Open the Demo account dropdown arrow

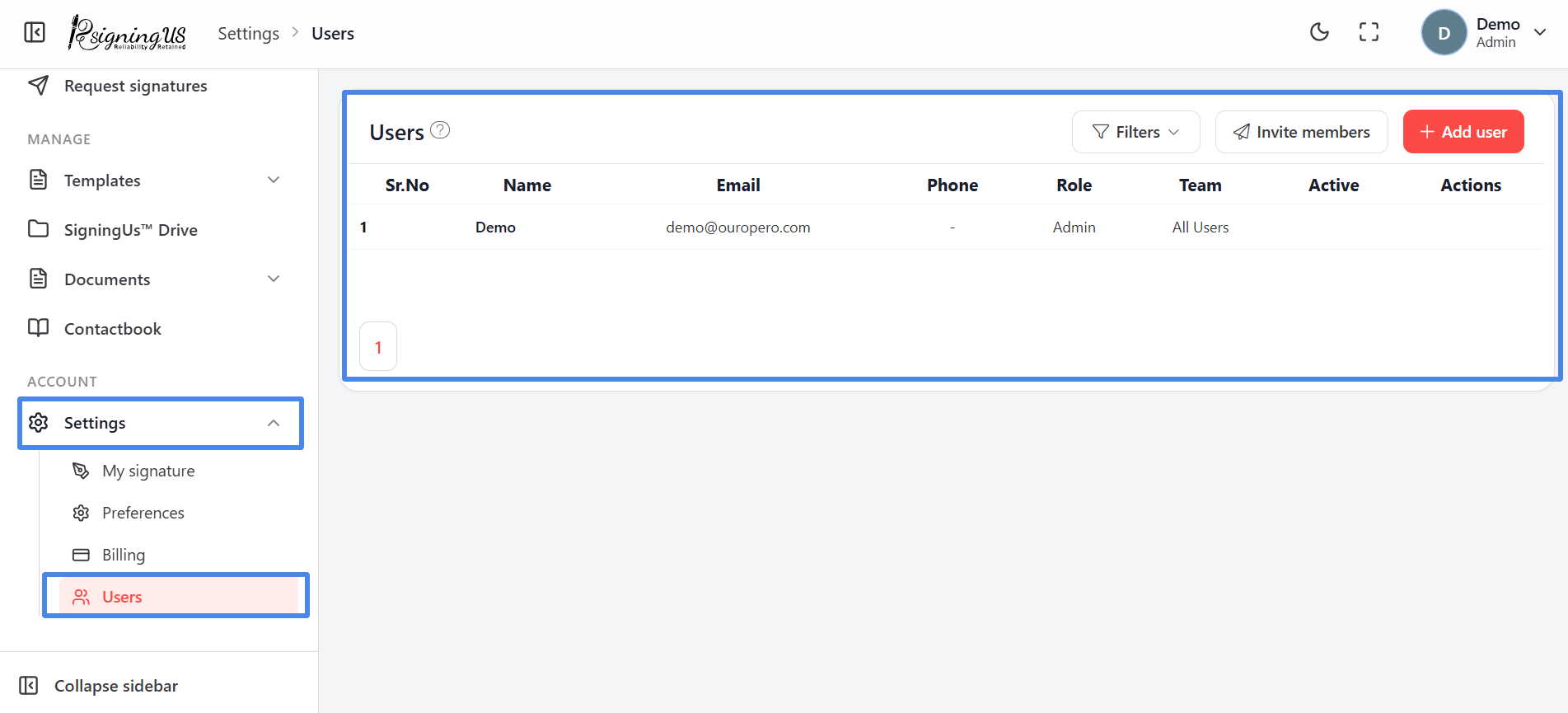[x=1539, y=32]
